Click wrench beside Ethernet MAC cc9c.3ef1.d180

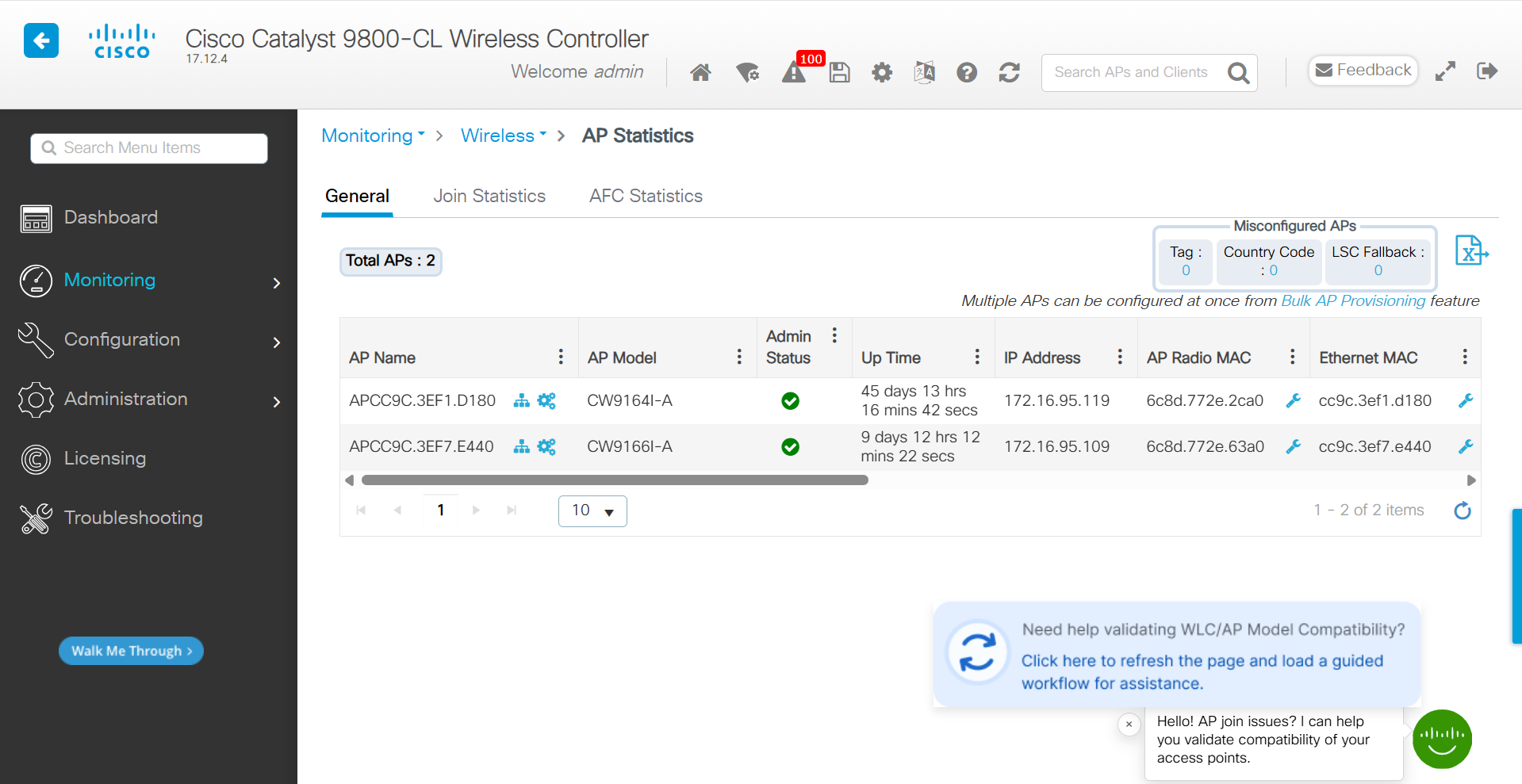coord(1466,401)
